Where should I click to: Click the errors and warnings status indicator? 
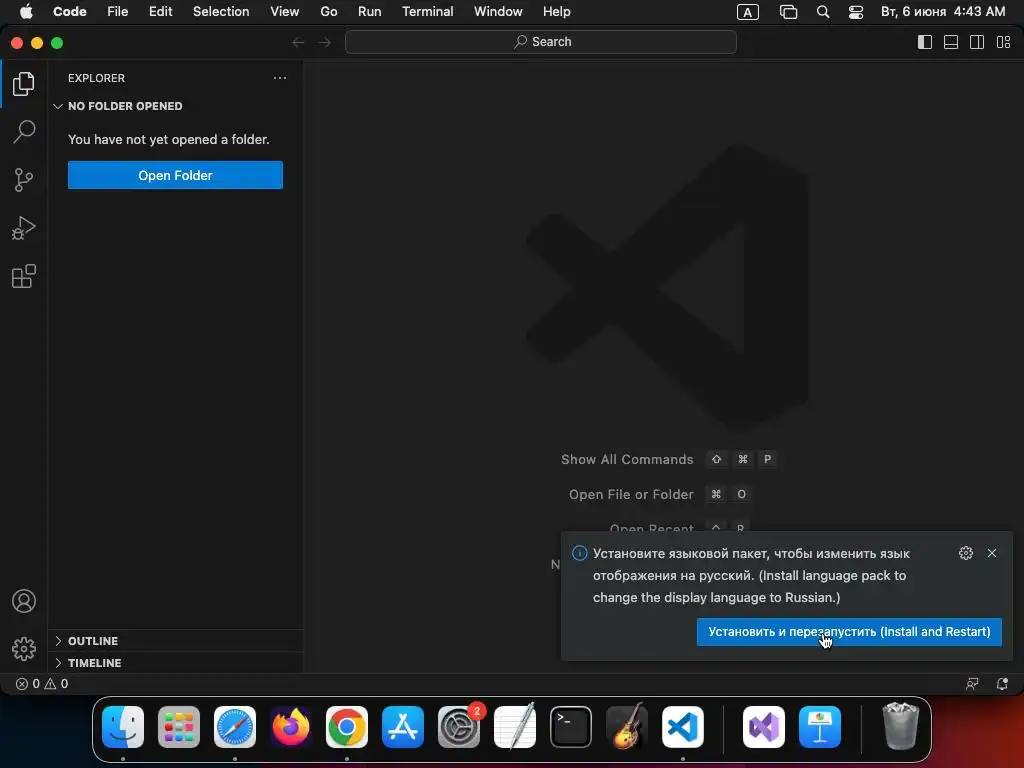(42, 684)
